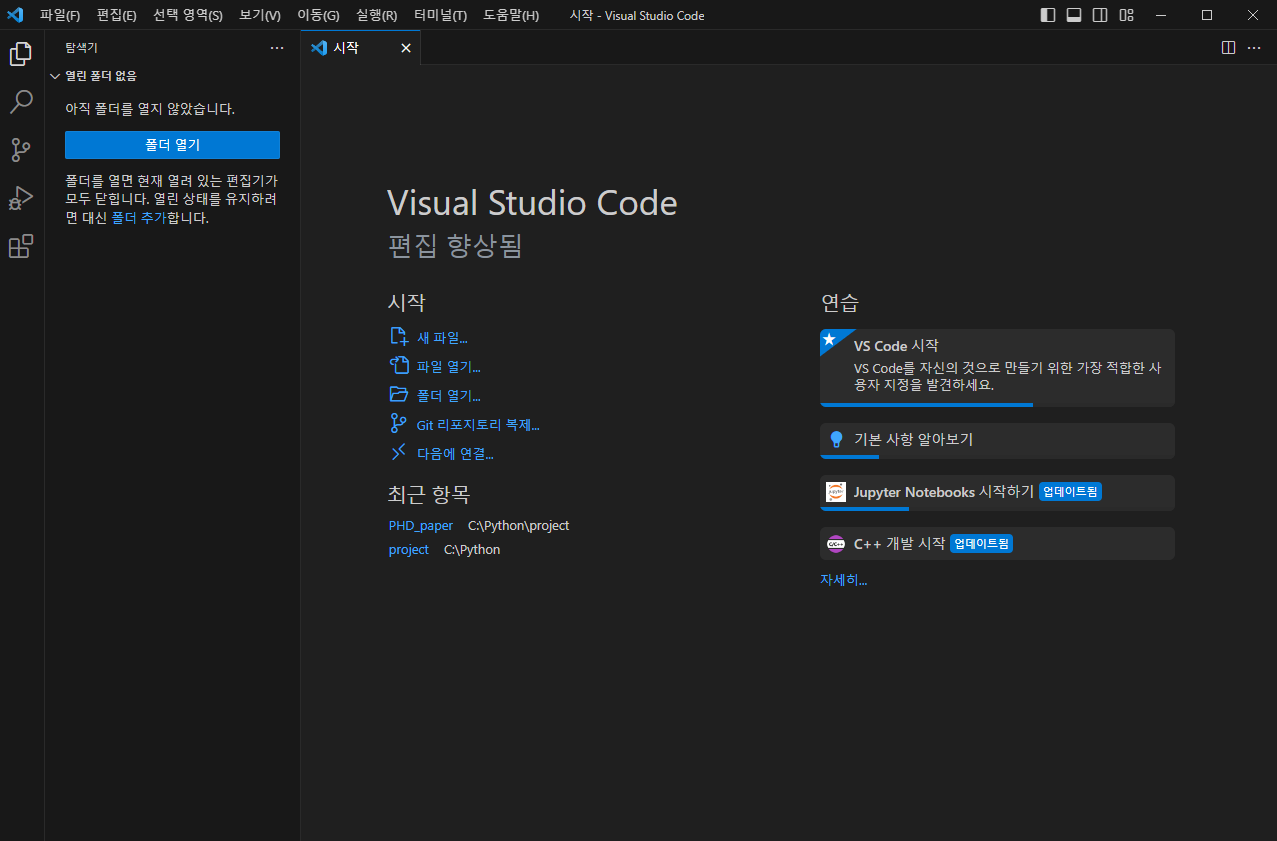This screenshot has height=841, width=1277.
Task: Click the C++ logo icon
Action: 836,544
